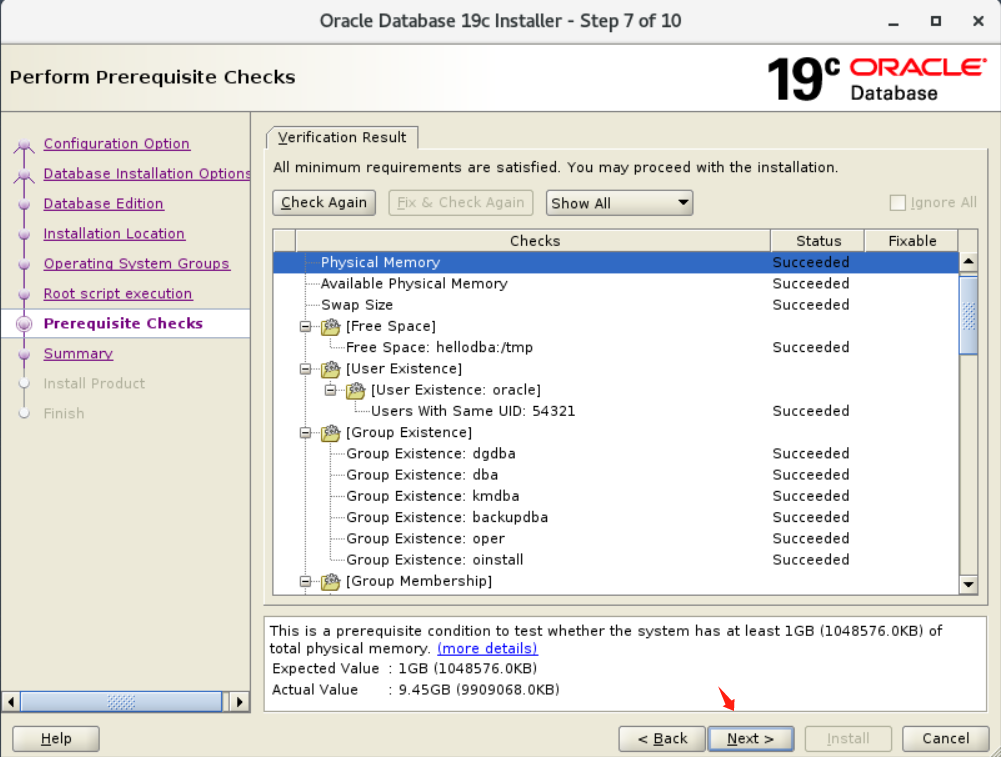1001x757 pixels.
Task: Select Group Existence: dba row
Action: (x=615, y=475)
